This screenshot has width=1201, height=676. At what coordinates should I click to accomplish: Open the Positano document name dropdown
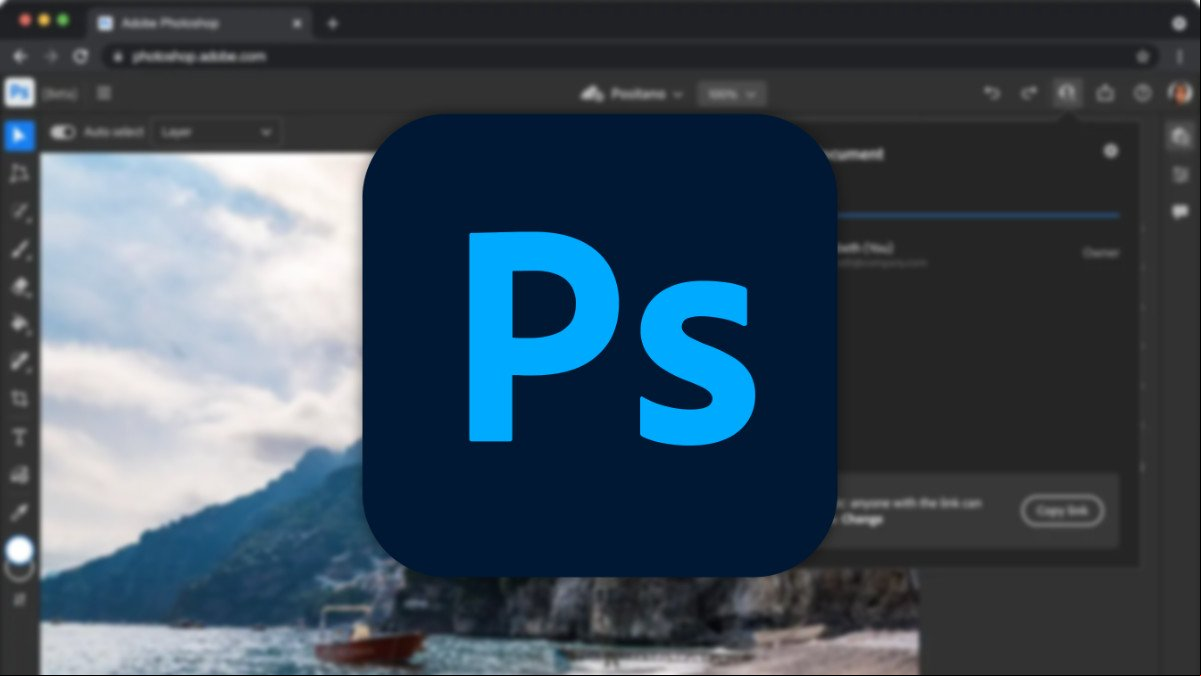pyautogui.click(x=632, y=94)
